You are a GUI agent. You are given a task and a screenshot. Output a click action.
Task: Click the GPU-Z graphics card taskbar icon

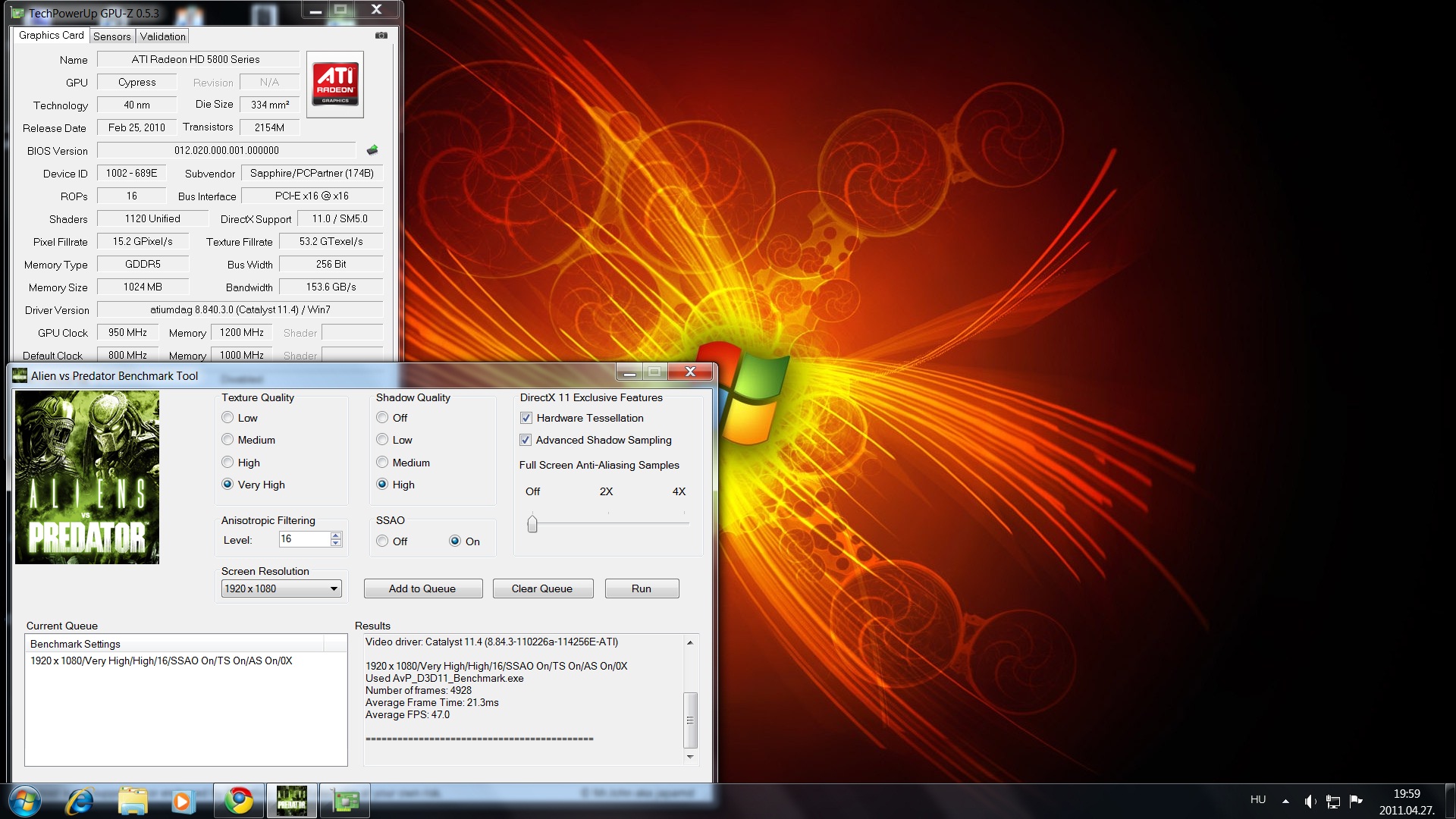345,801
